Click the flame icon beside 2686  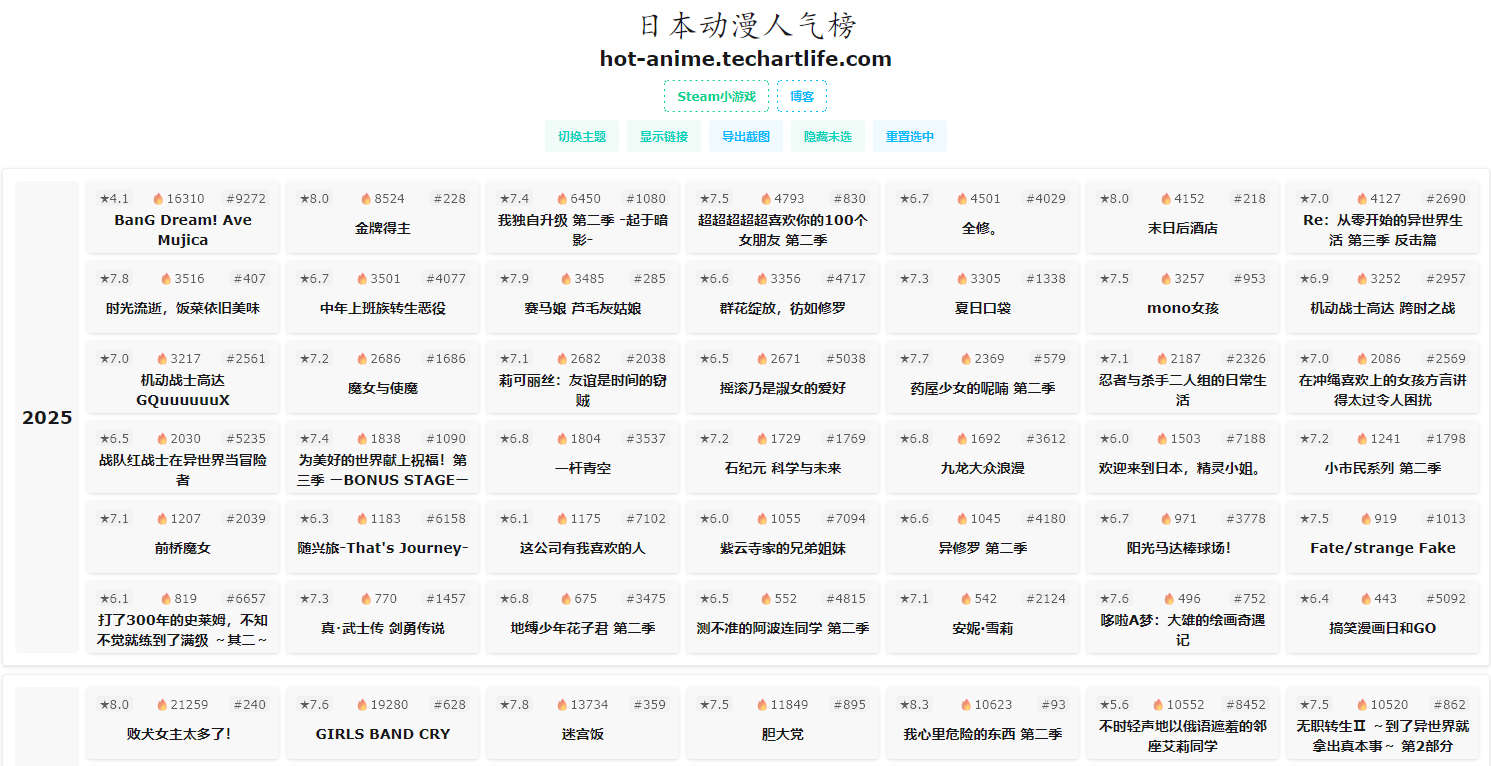point(362,359)
